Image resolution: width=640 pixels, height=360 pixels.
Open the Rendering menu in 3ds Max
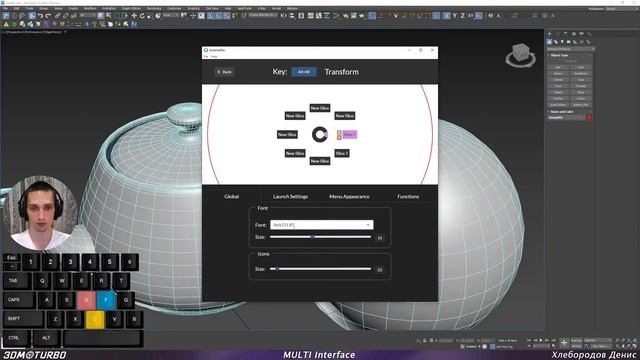click(154, 8)
